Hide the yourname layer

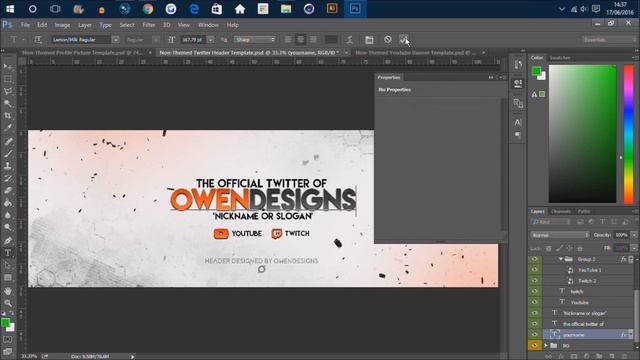coord(535,335)
